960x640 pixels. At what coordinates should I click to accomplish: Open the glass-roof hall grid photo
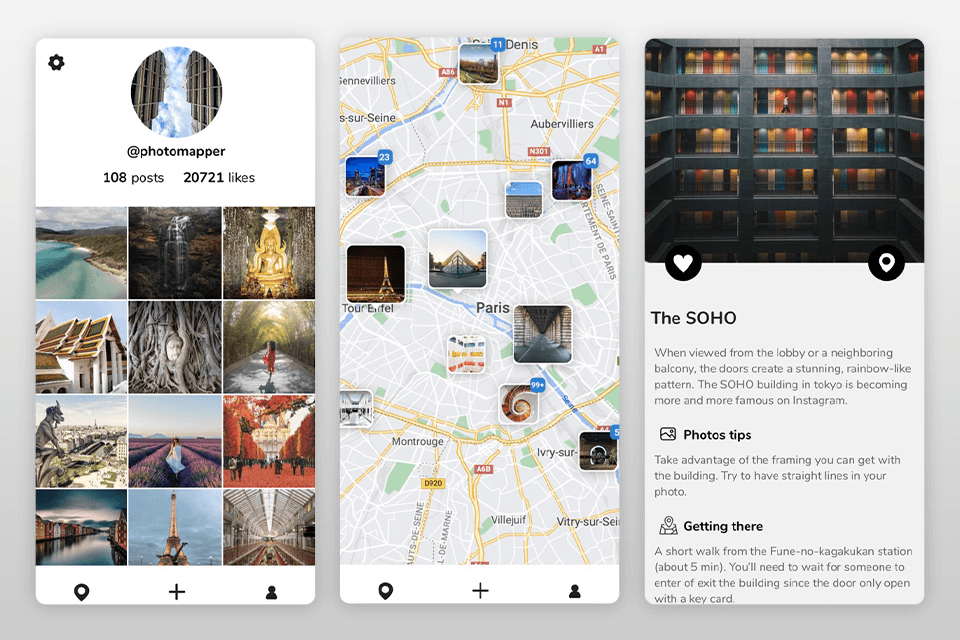pyautogui.click(x=269, y=527)
